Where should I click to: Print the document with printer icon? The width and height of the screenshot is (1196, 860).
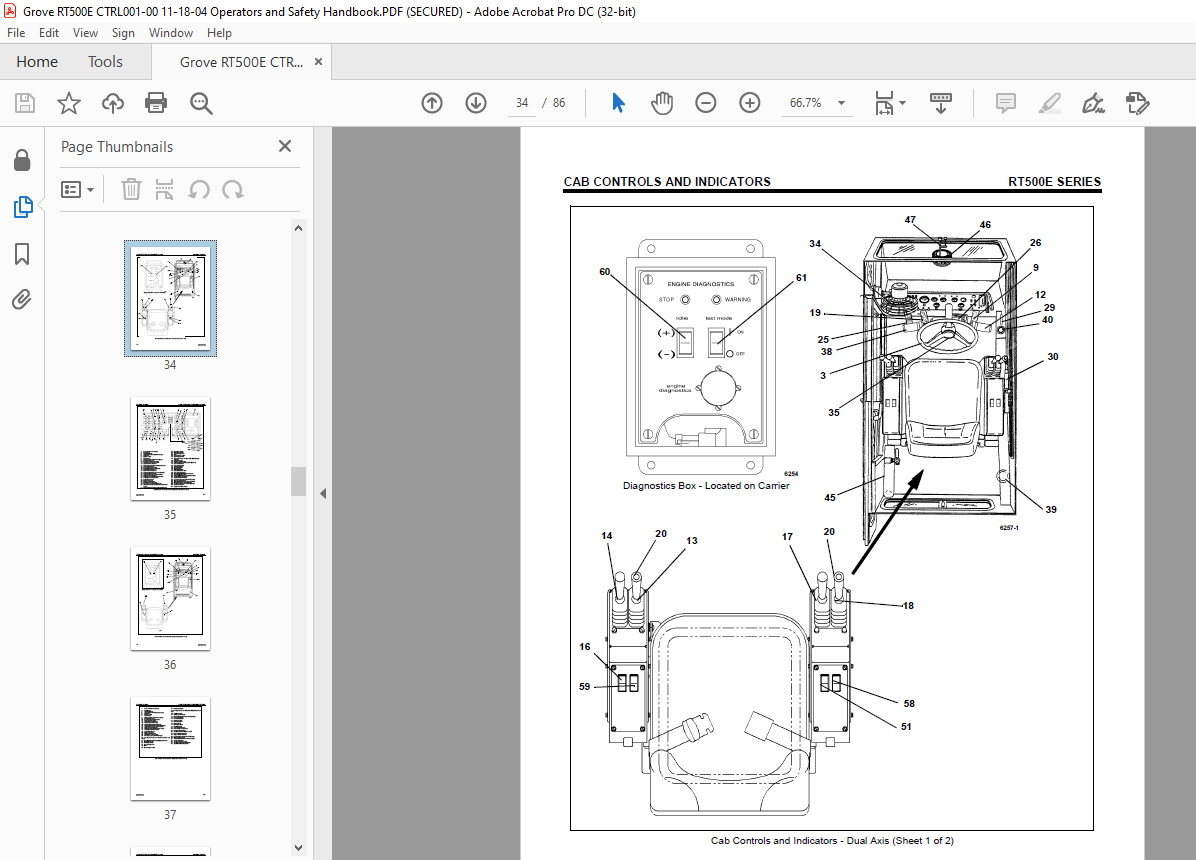click(156, 103)
